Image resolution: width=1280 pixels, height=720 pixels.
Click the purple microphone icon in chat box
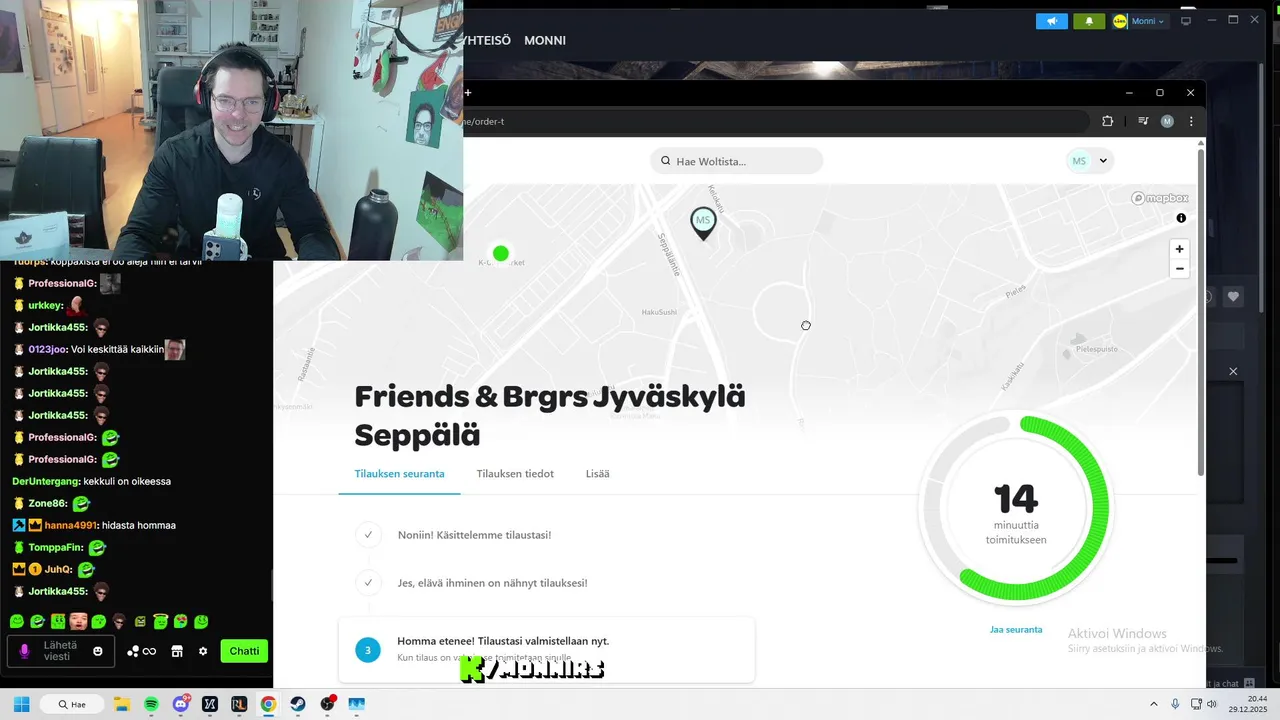point(25,651)
